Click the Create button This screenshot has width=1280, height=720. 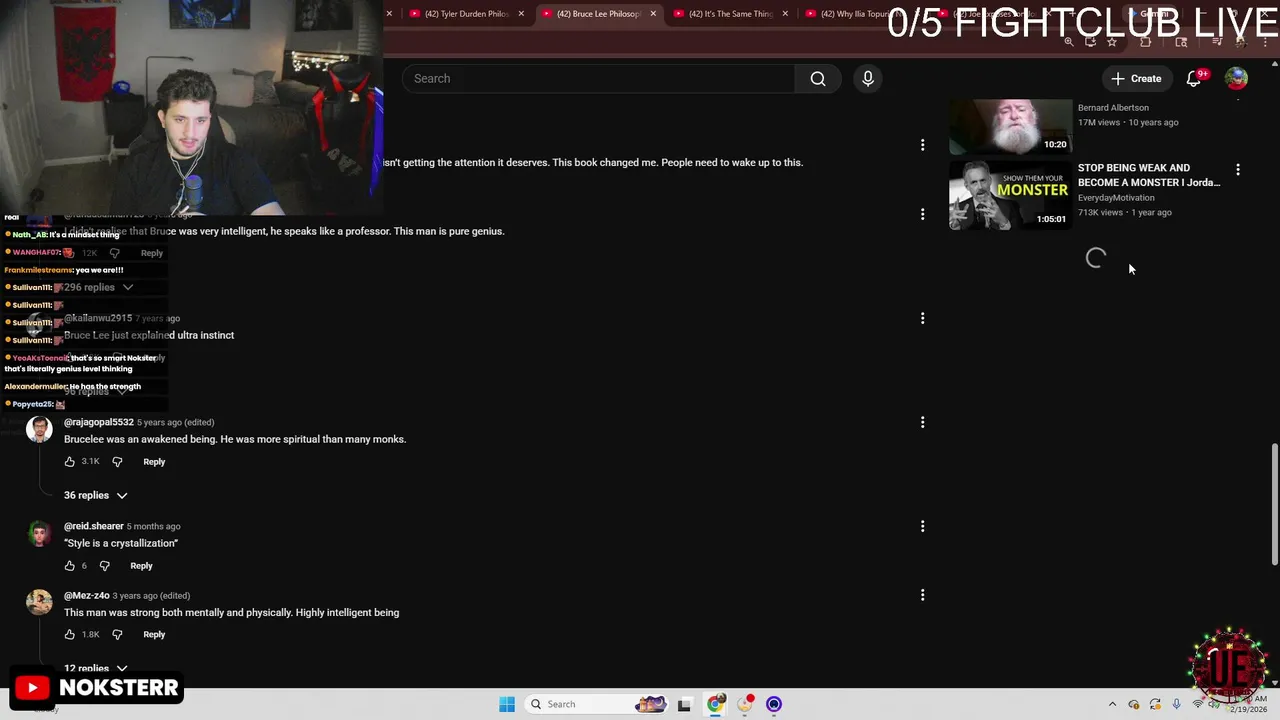tap(1136, 79)
